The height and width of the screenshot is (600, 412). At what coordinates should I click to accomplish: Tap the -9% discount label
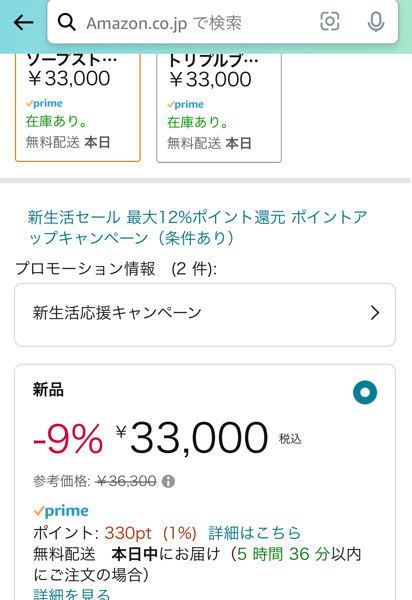68,439
